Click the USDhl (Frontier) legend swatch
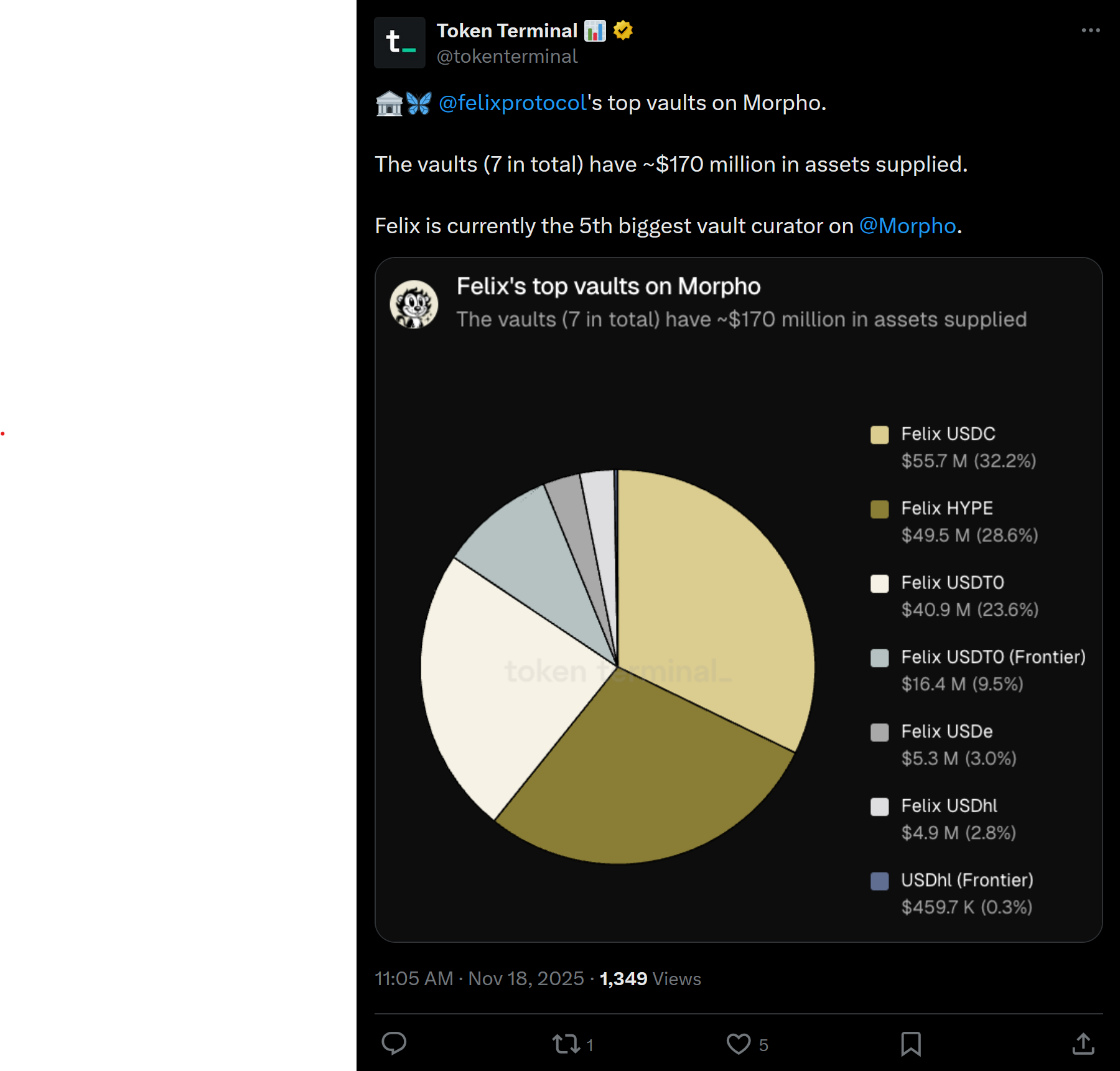 pos(879,881)
